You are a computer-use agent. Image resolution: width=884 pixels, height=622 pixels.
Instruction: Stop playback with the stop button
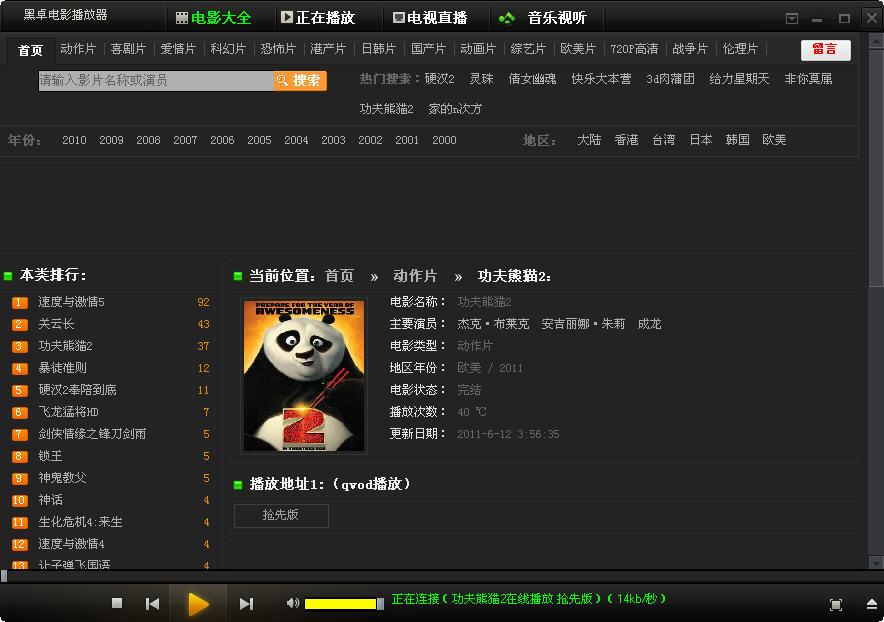(x=117, y=603)
